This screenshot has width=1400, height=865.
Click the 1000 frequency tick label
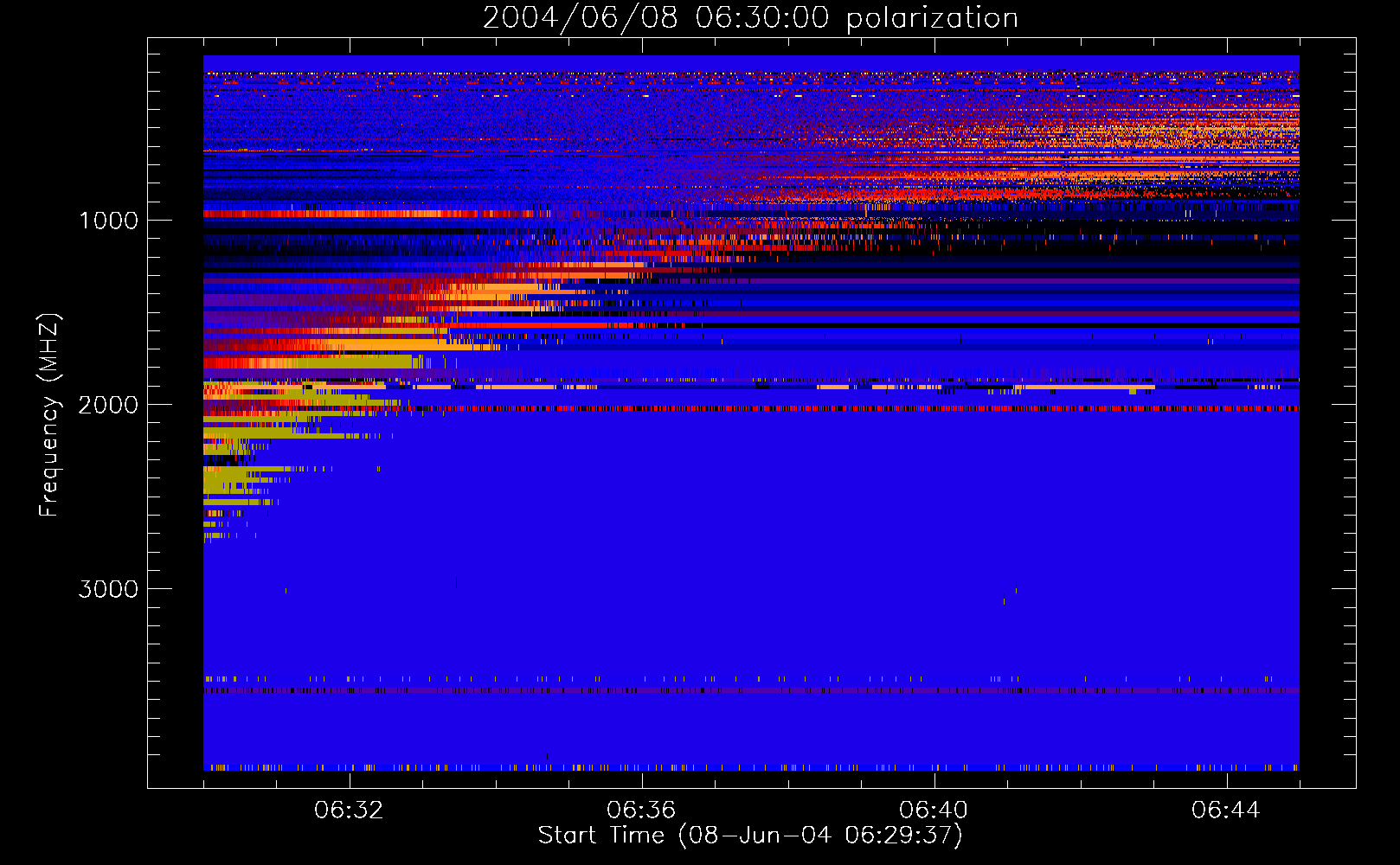(108, 221)
